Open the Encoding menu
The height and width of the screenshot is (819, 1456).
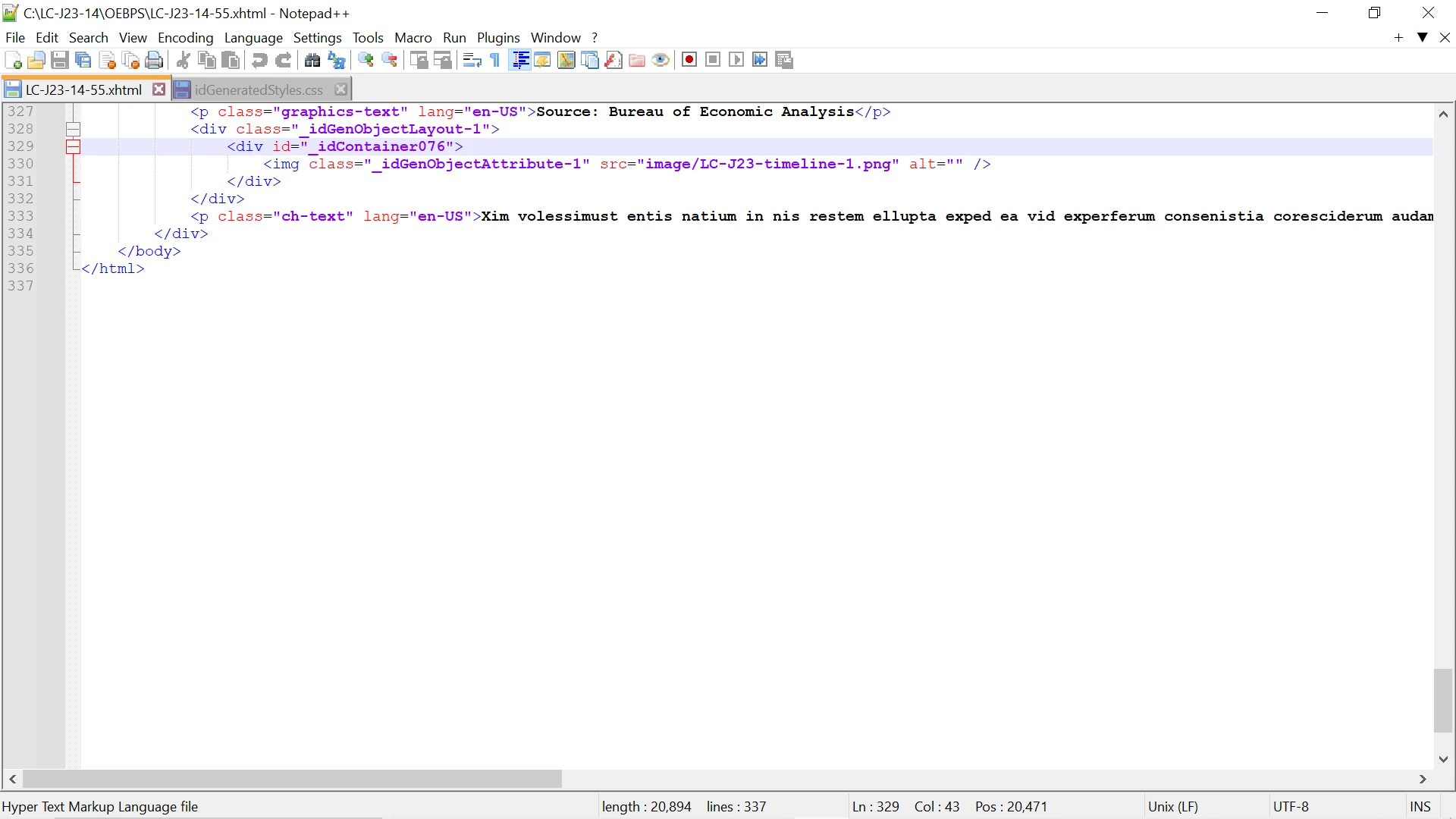pos(185,37)
